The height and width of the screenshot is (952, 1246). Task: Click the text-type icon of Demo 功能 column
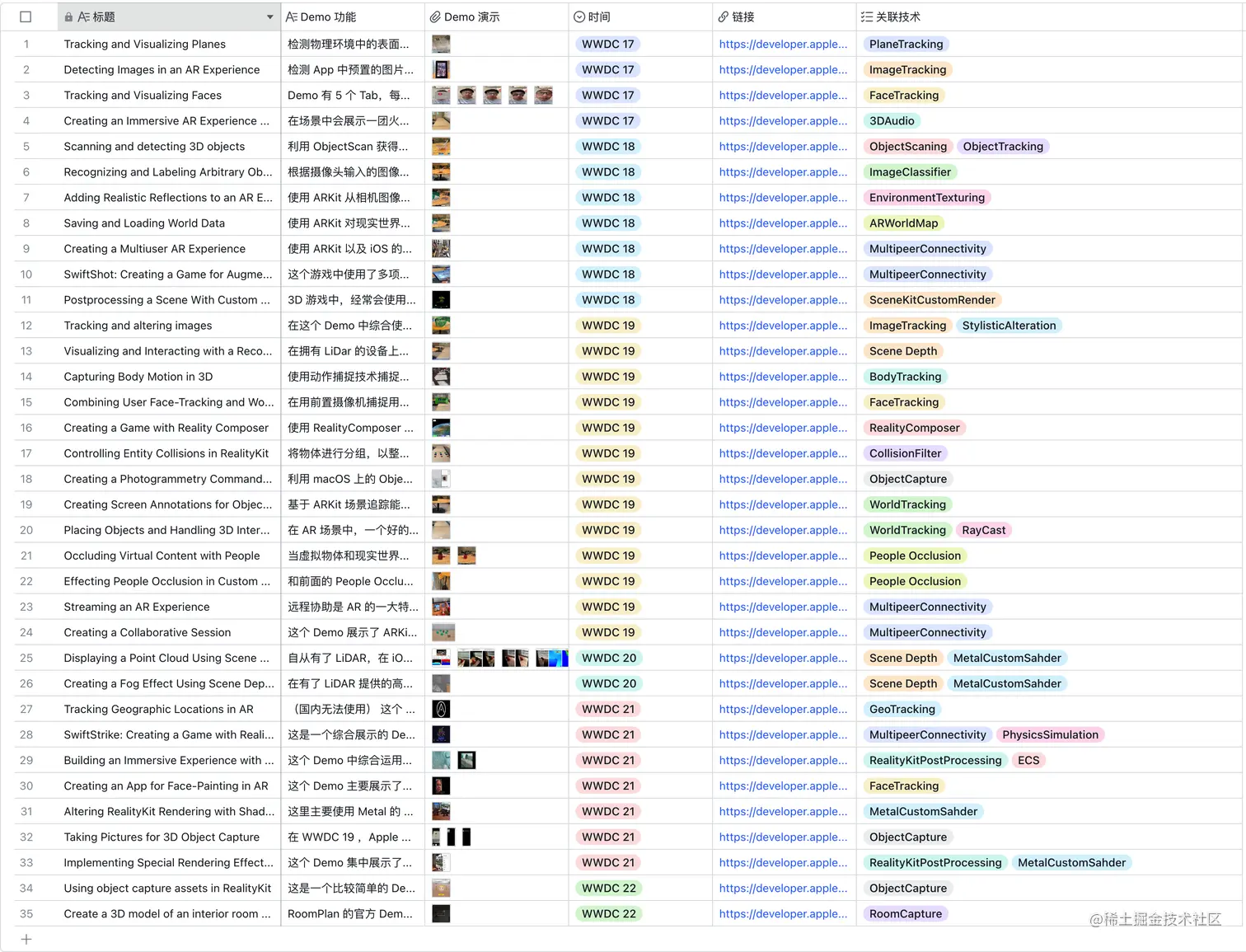coord(291,16)
